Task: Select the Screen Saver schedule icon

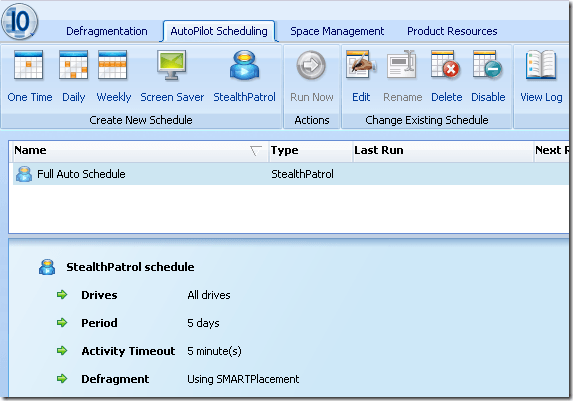Action: pos(171,65)
